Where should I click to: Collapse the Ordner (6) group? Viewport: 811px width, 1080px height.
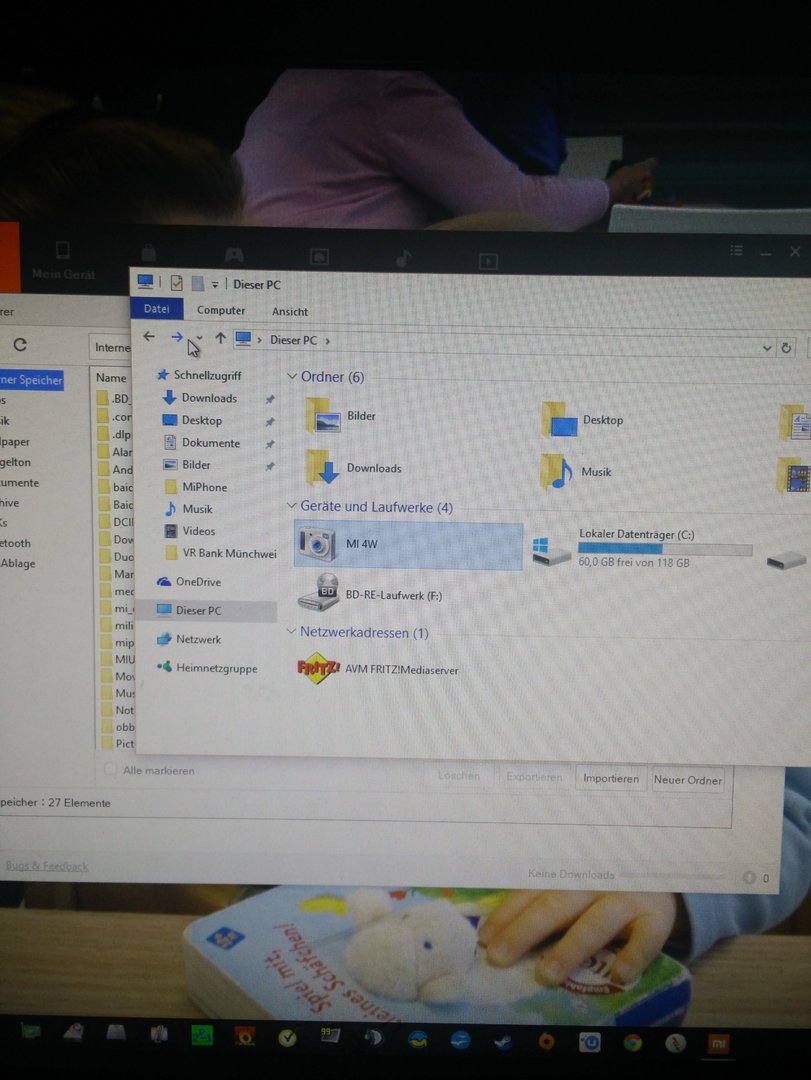(292, 376)
